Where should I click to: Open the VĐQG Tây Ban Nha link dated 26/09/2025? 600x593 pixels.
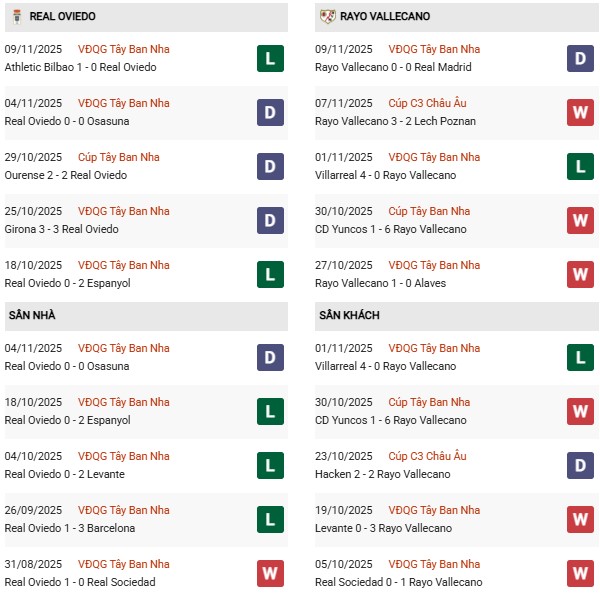pyautogui.click(x=124, y=510)
